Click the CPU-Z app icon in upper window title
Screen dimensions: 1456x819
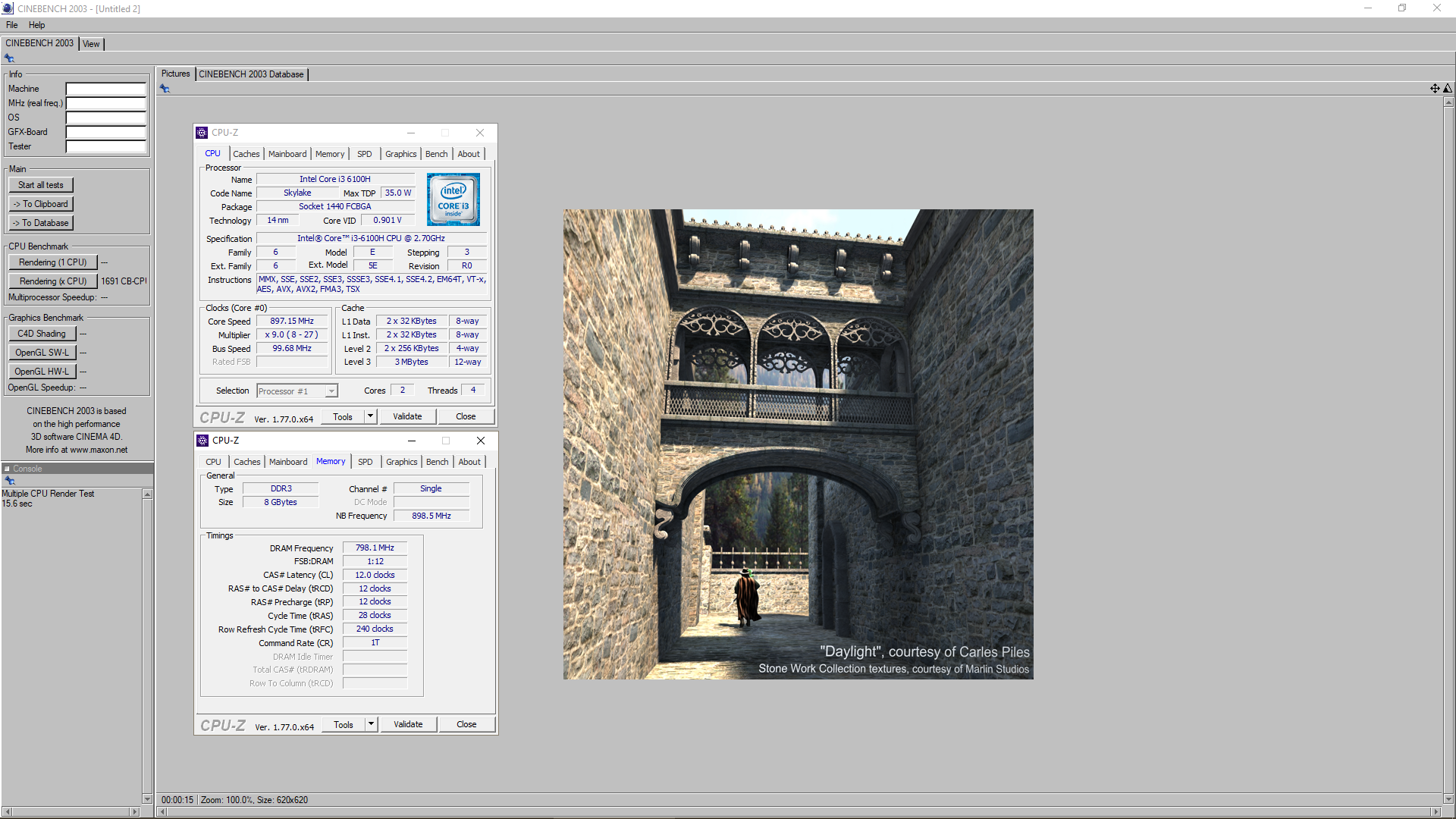tap(202, 133)
